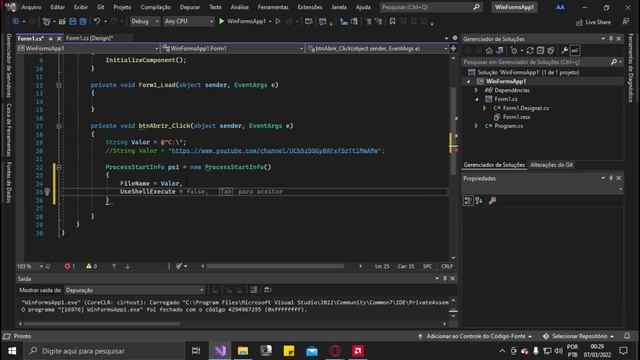This screenshot has height=360, width=640.
Task: Click the Home icon in Solution Explorer
Action: 489,51
